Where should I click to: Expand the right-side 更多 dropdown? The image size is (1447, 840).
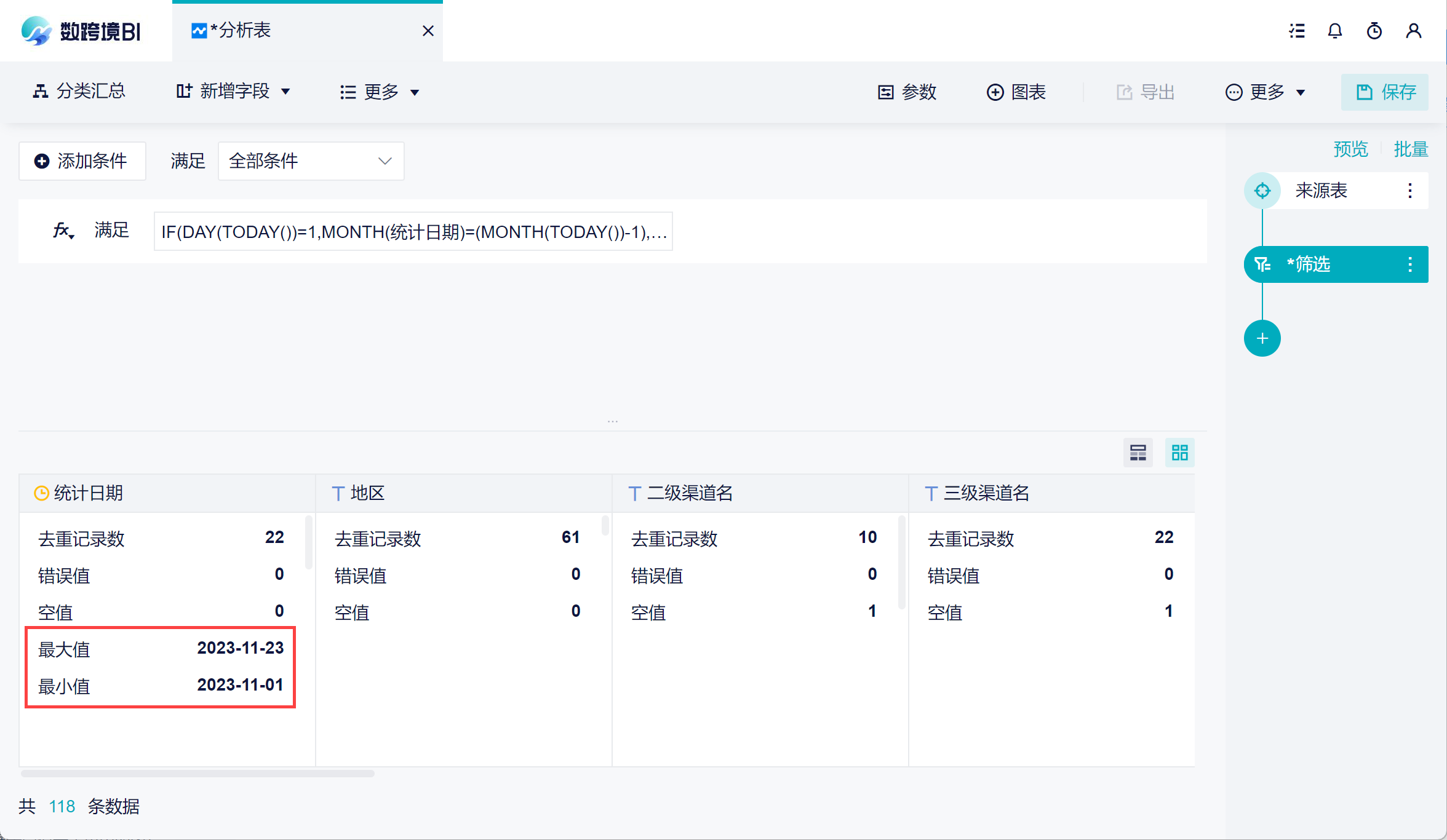[x=1266, y=92]
